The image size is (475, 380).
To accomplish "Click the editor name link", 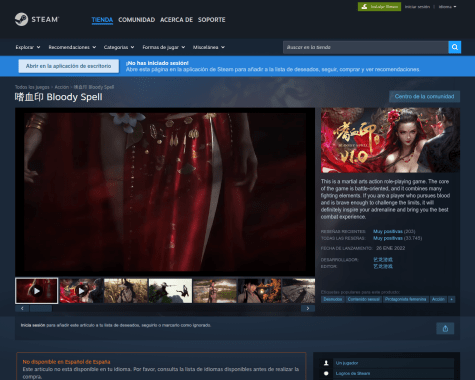I will coord(383,266).
